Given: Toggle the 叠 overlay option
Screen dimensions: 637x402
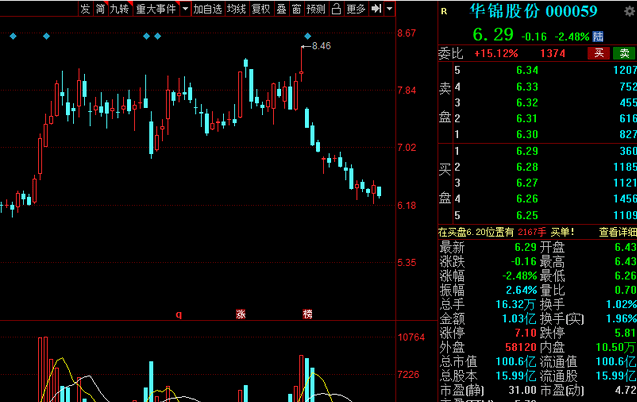Looking at the screenshot, I should click(x=280, y=9).
